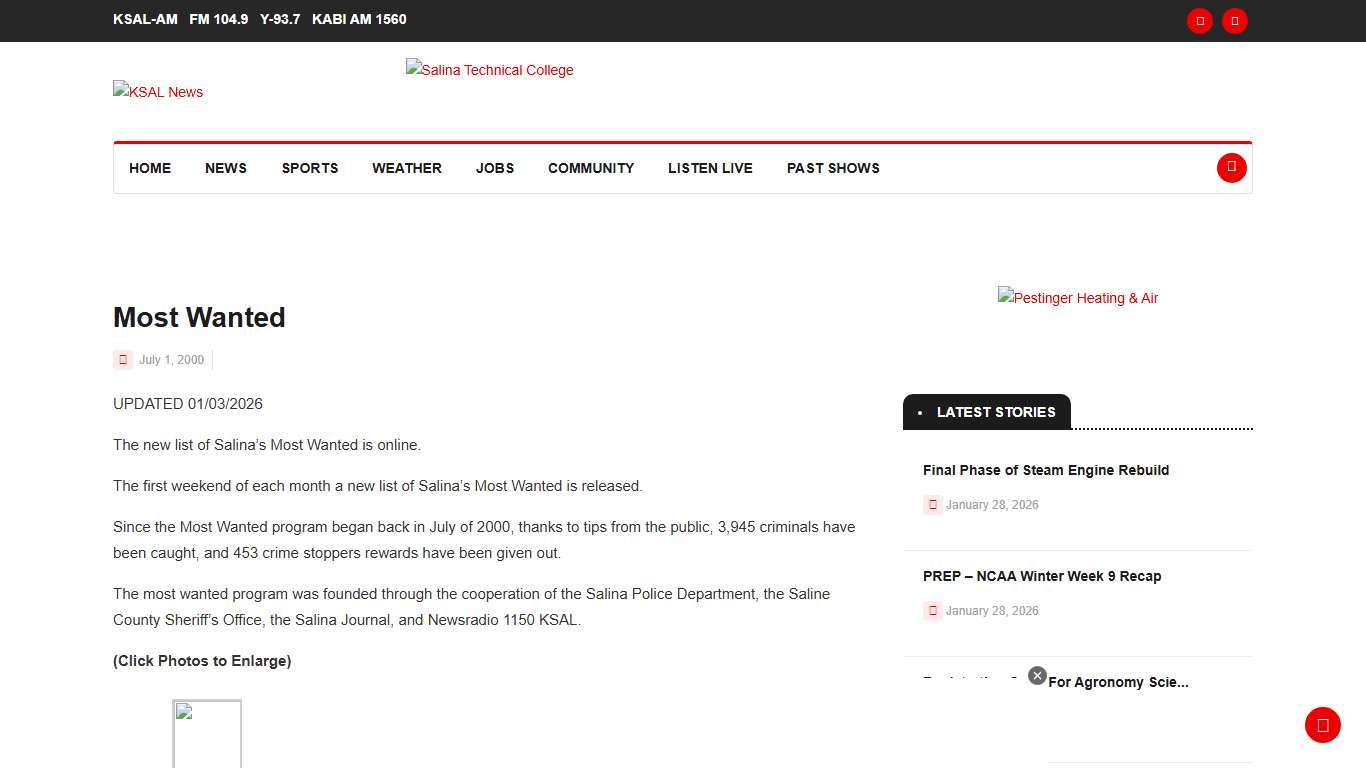This screenshot has height=768, width=1366.
Task: Open the Salina Technical College banner
Action: (x=490, y=70)
